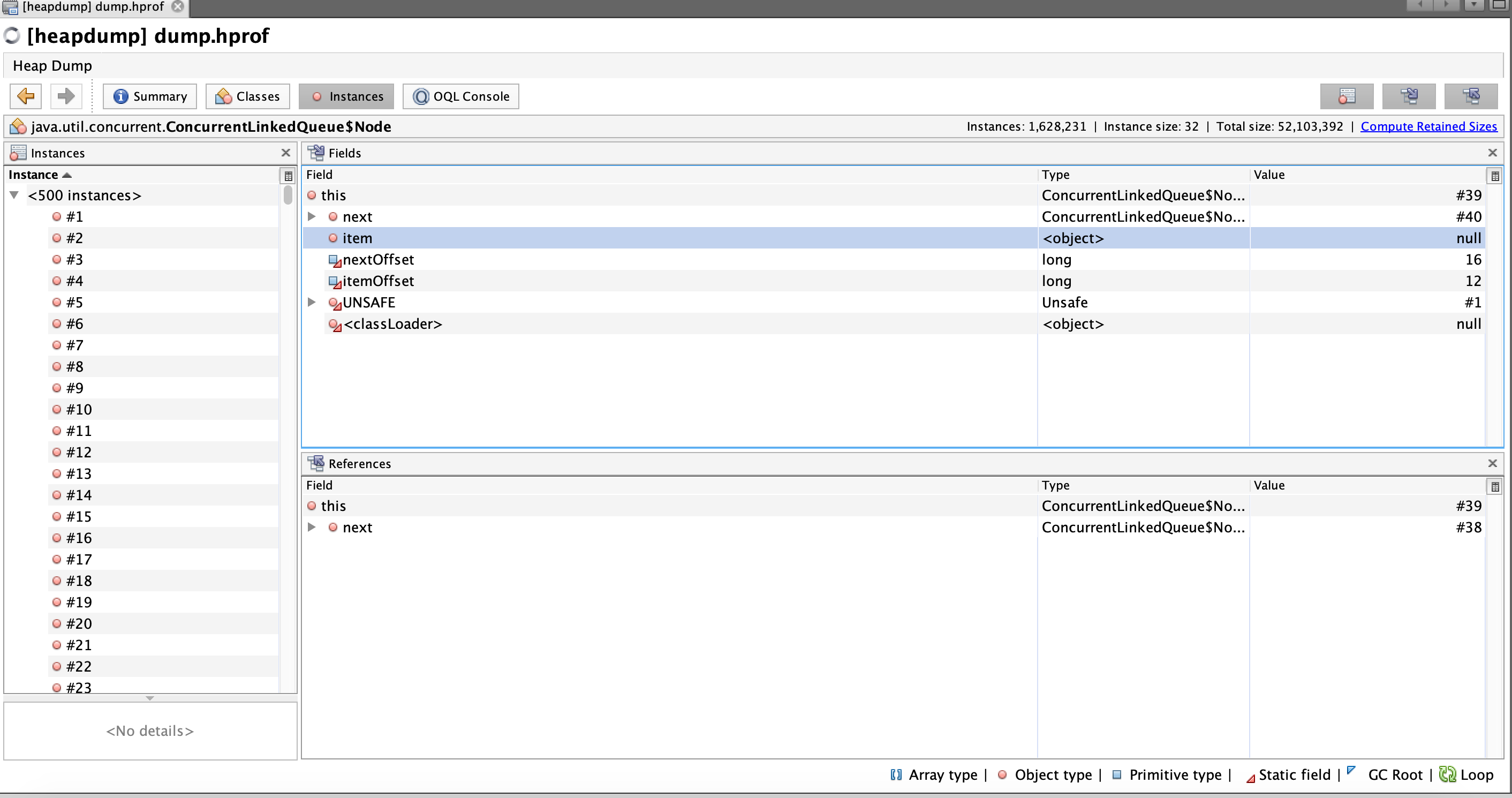
Task: Expand the UNSAFE field row
Action: pos(312,303)
